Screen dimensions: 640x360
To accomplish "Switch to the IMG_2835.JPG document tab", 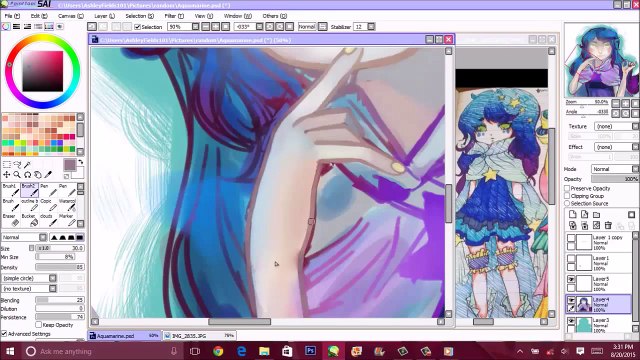I will tap(199, 336).
